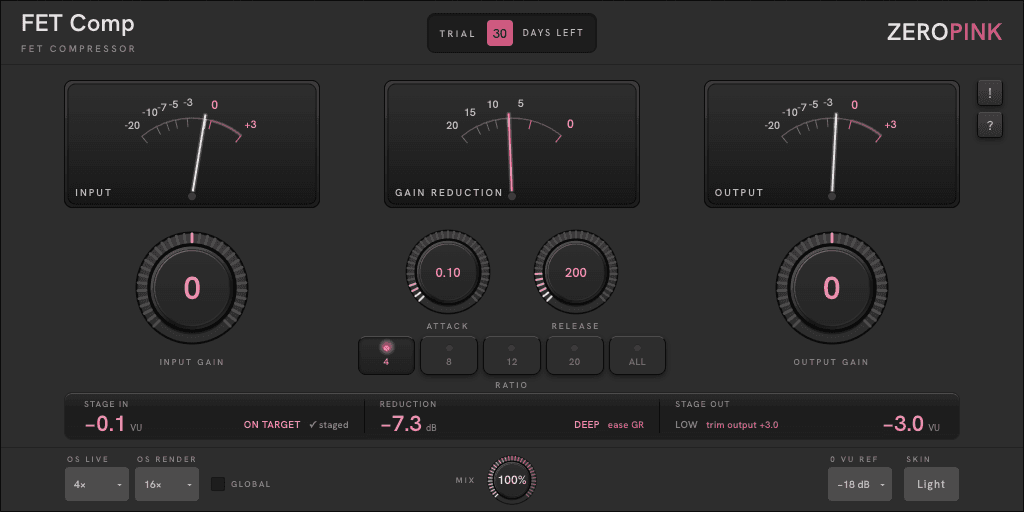Click the 'trim output +3.0' suggestion
1024x512 pixels.
click(x=742, y=425)
